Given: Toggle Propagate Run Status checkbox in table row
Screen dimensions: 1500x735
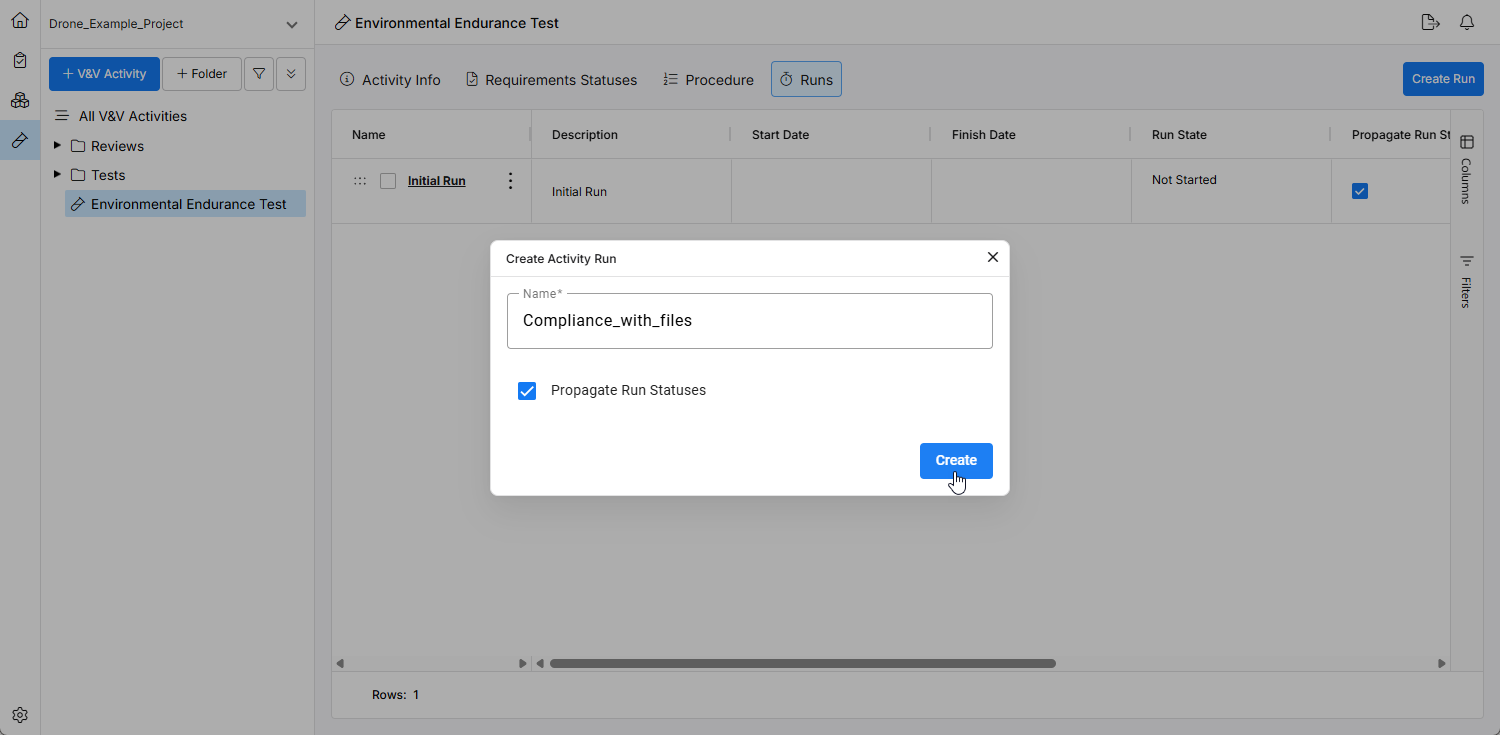Looking at the screenshot, I should [1359, 191].
